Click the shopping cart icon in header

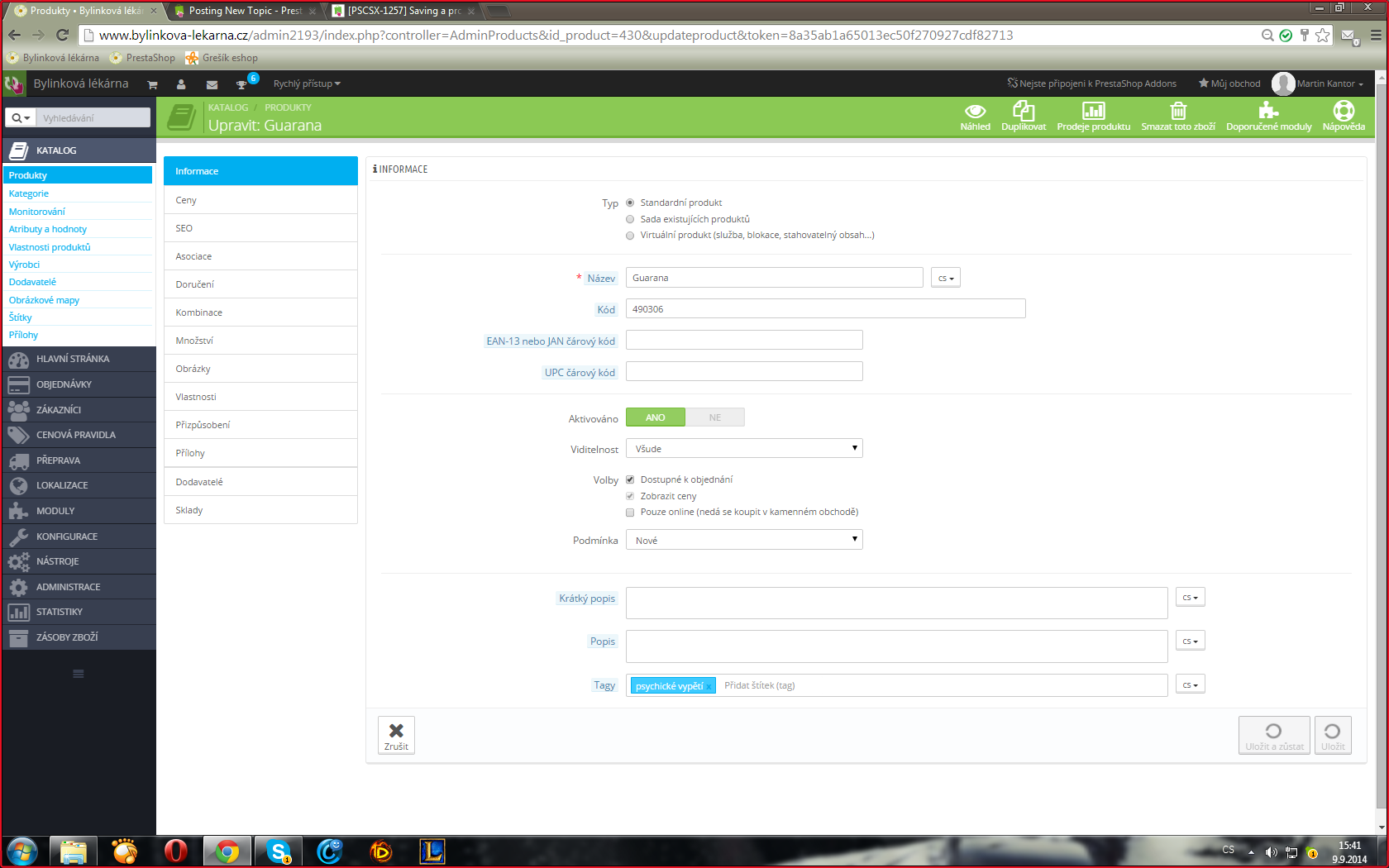pyautogui.click(x=152, y=84)
